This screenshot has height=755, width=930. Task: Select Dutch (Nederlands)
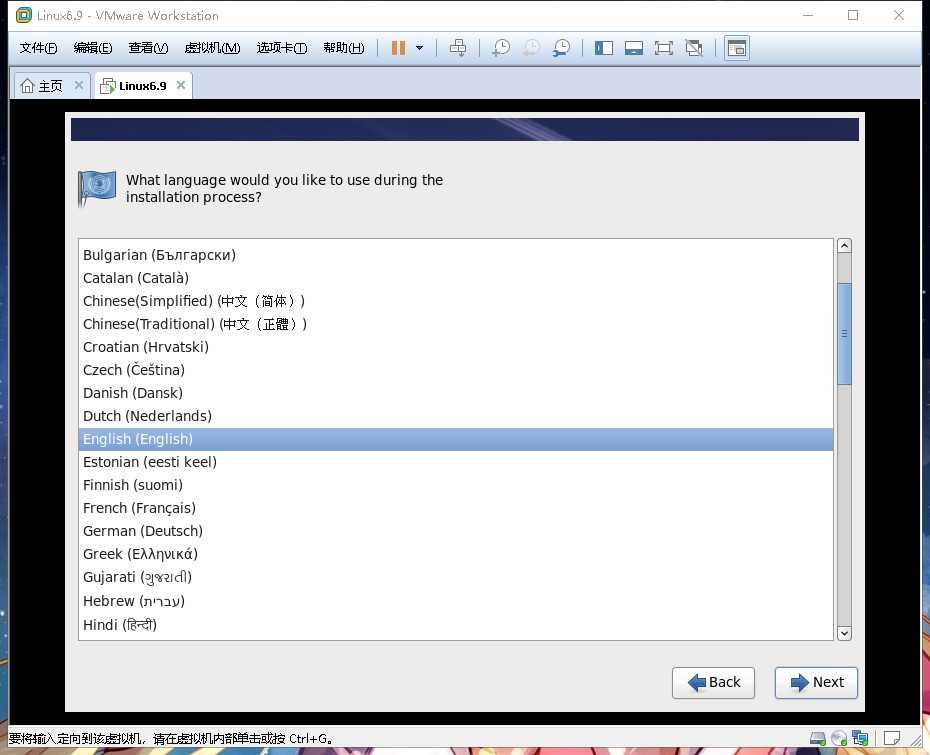pyautogui.click(x=456, y=416)
